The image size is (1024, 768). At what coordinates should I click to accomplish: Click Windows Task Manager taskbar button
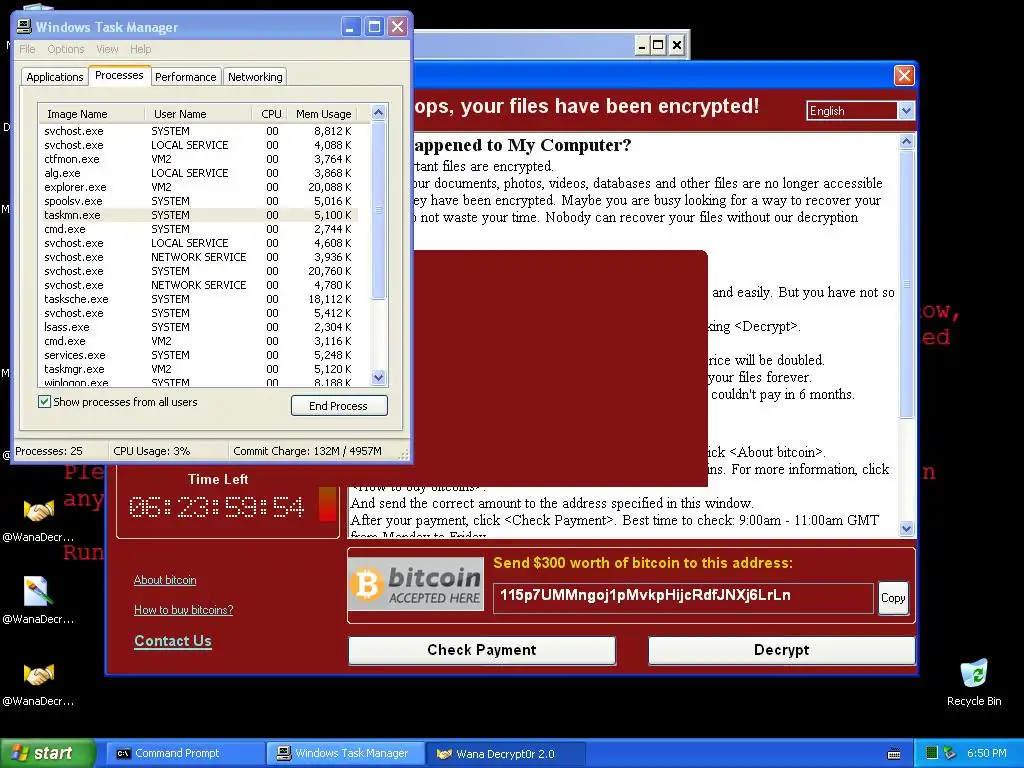[345, 754]
